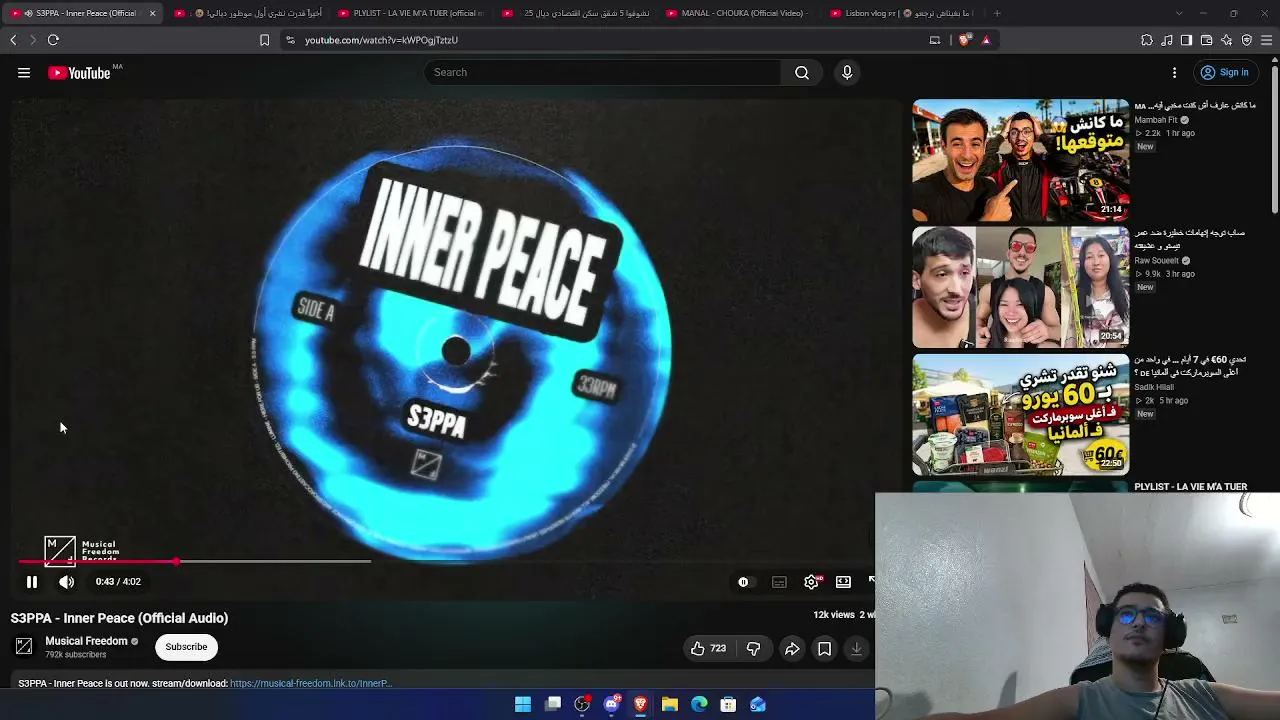Subscribe to Musical Freedom
This screenshot has width=1280, height=720.
(x=186, y=647)
